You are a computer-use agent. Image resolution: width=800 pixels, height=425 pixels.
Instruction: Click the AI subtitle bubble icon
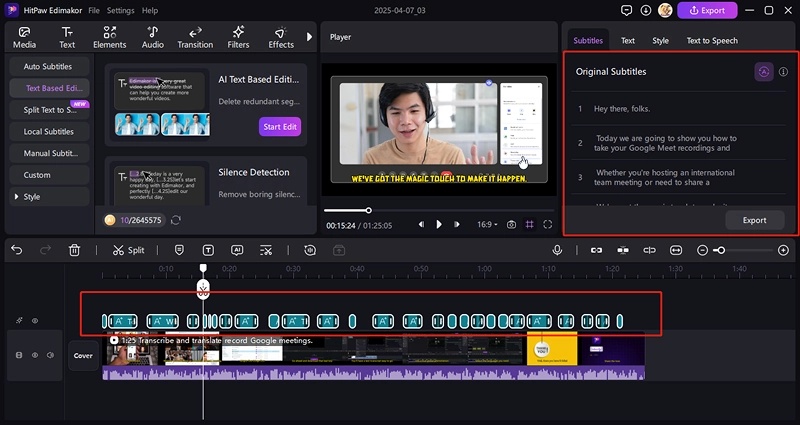237,250
